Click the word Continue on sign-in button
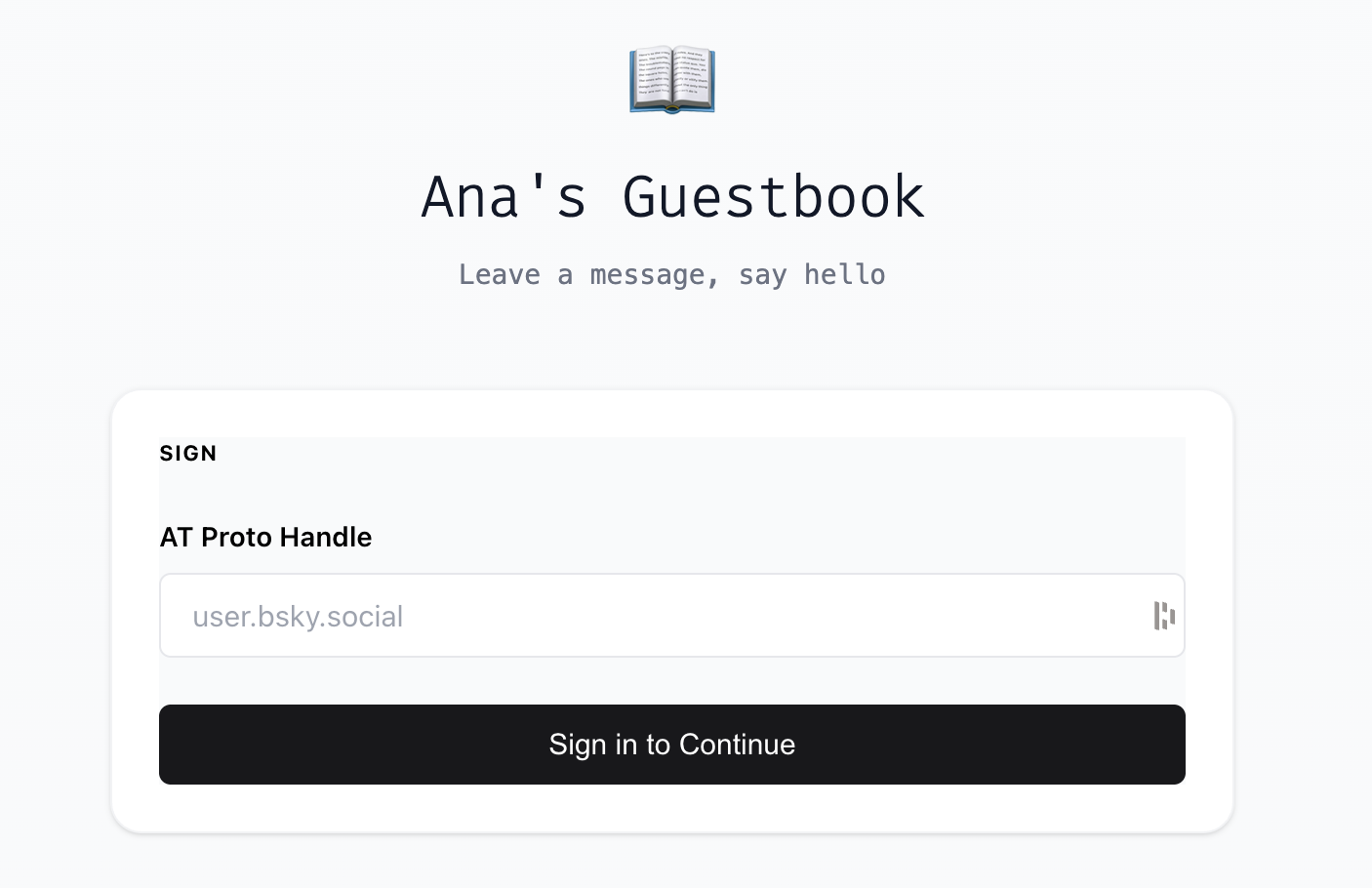The image size is (1372, 888). click(737, 745)
